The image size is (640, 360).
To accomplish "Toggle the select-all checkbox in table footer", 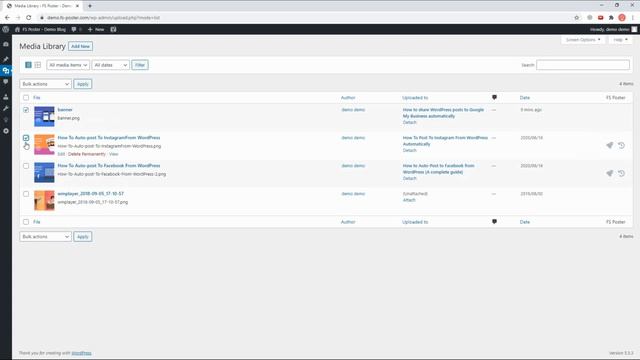I will click(26, 222).
